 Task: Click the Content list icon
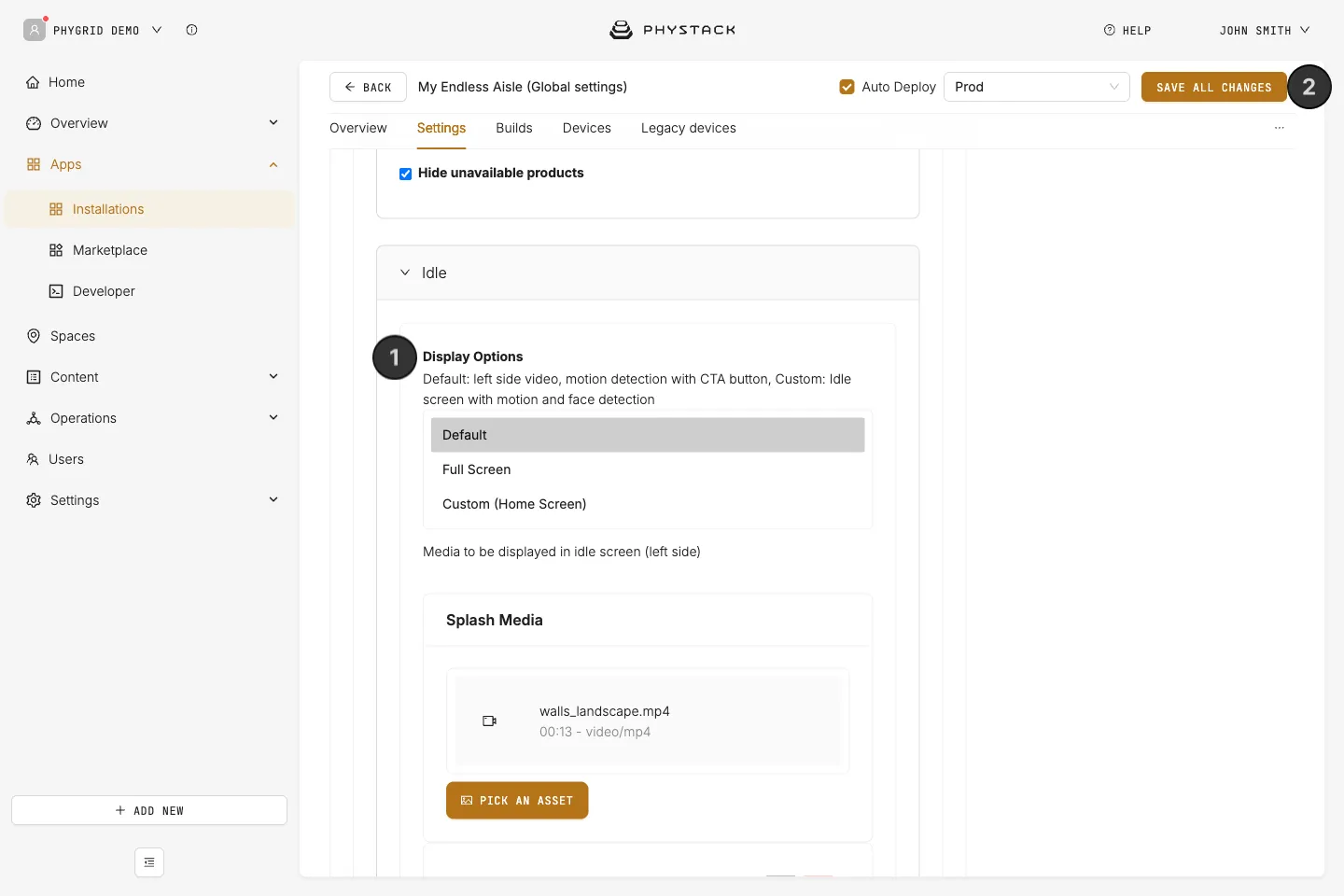coord(34,377)
